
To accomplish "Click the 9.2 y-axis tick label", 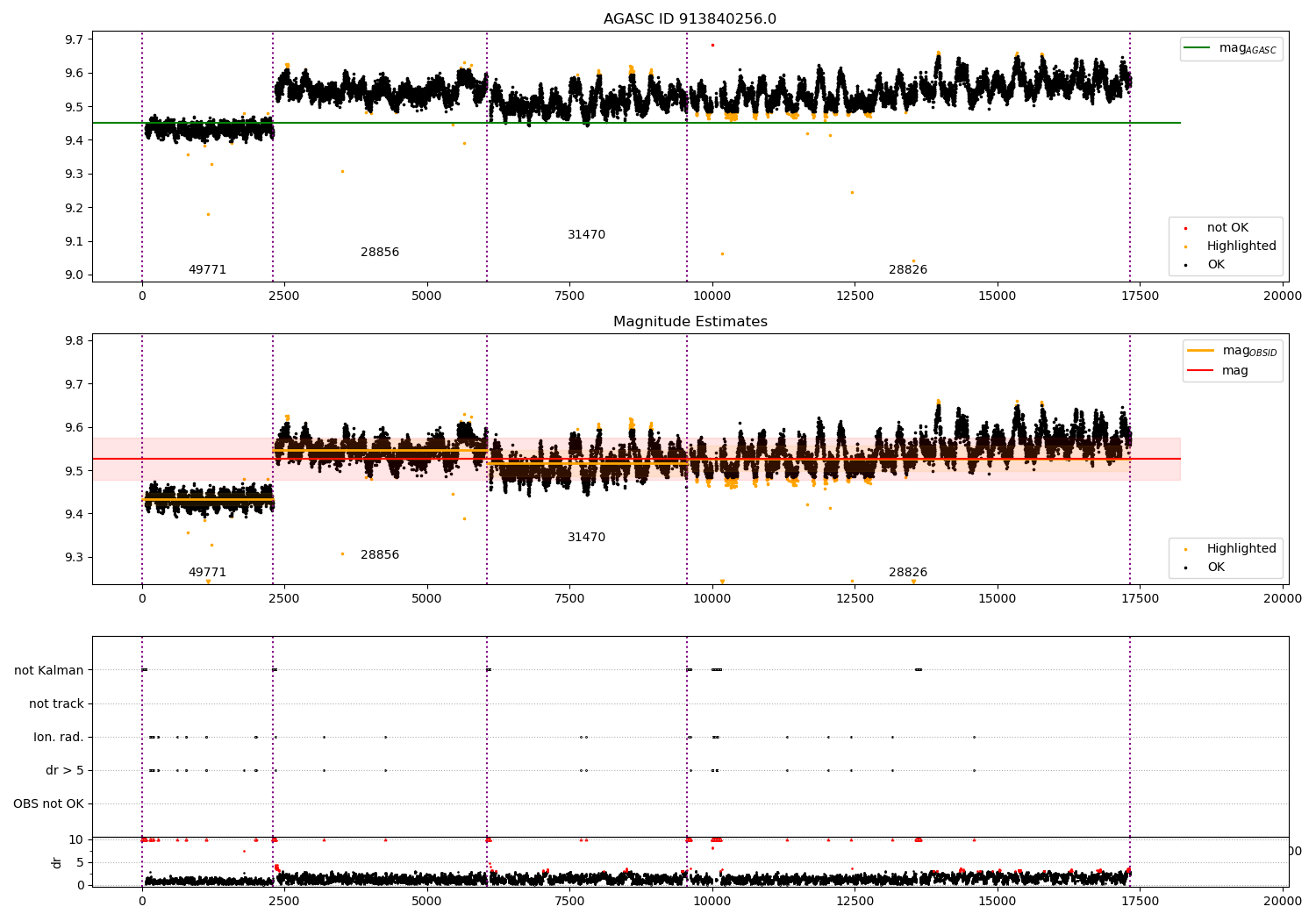I will coord(75,208).
